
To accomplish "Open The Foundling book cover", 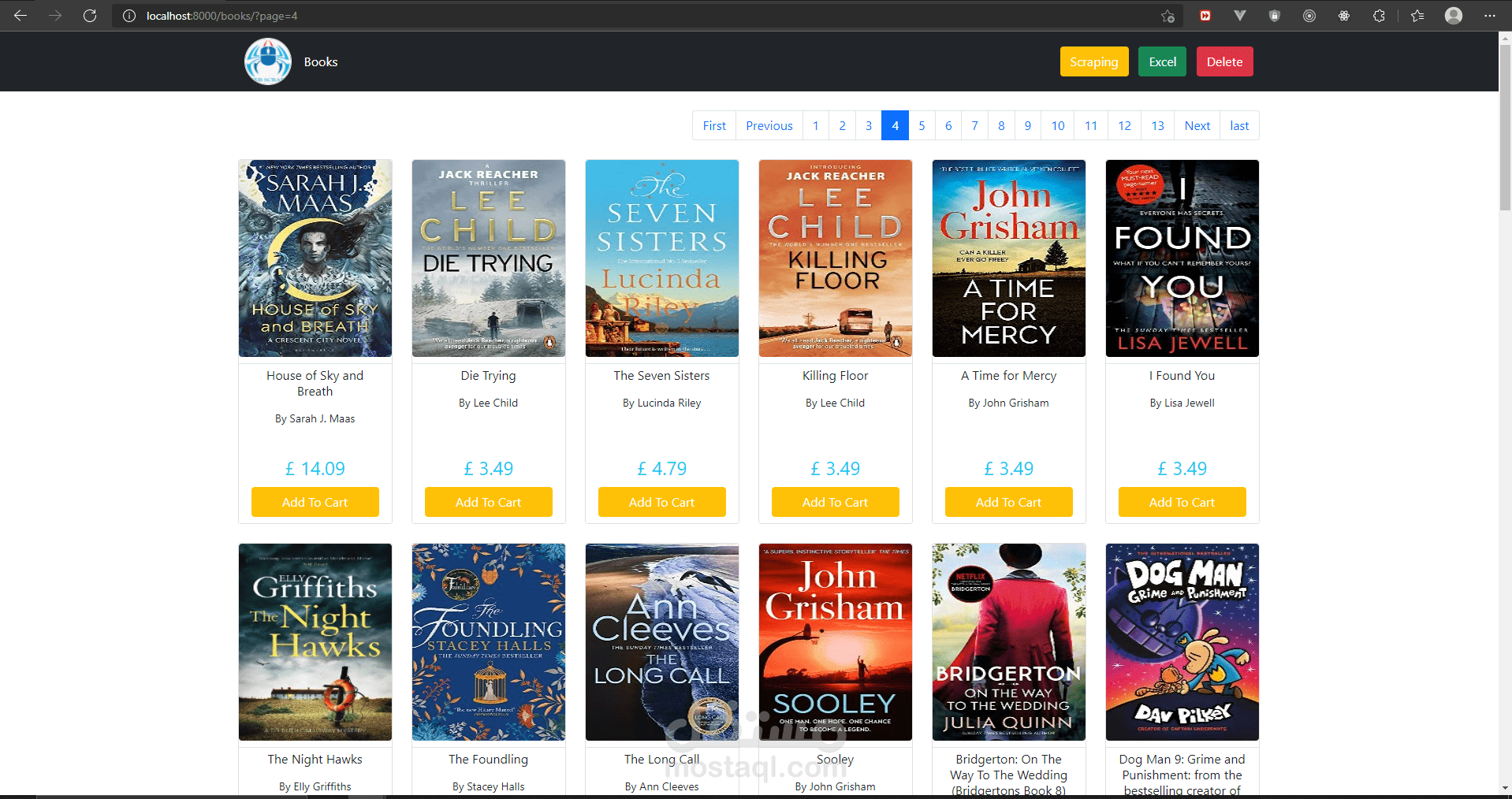I will point(489,642).
